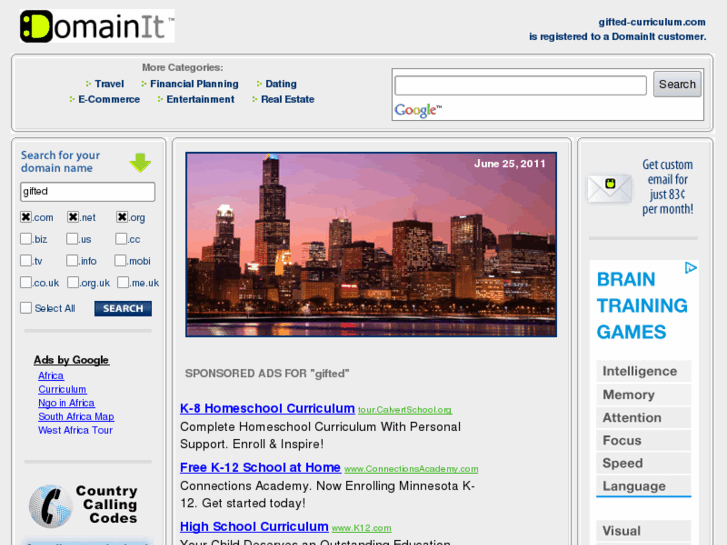Toggle the .com checkbox

[x=26, y=217]
